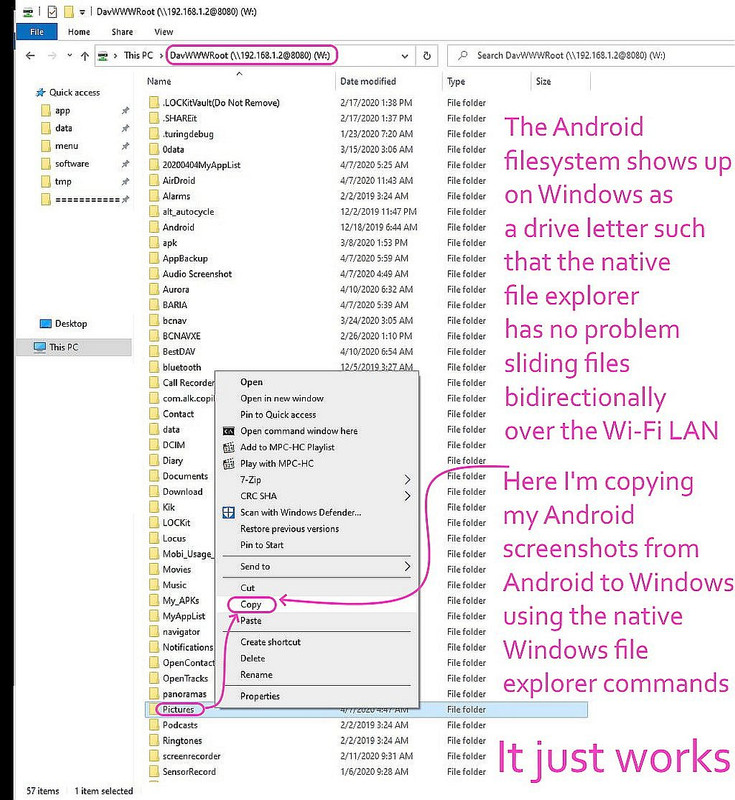The height and width of the screenshot is (800, 735).
Task: Click the pin icon beside software
Action: pos(125,164)
